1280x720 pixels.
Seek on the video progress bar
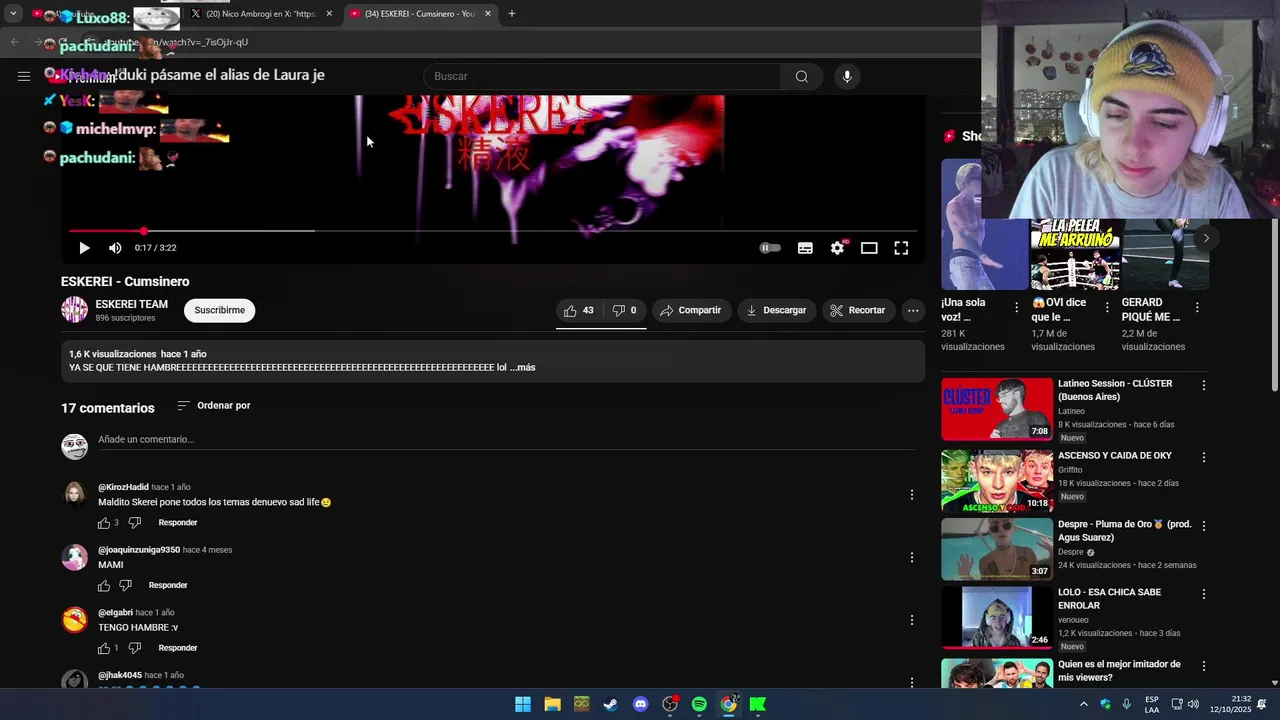pos(493,231)
